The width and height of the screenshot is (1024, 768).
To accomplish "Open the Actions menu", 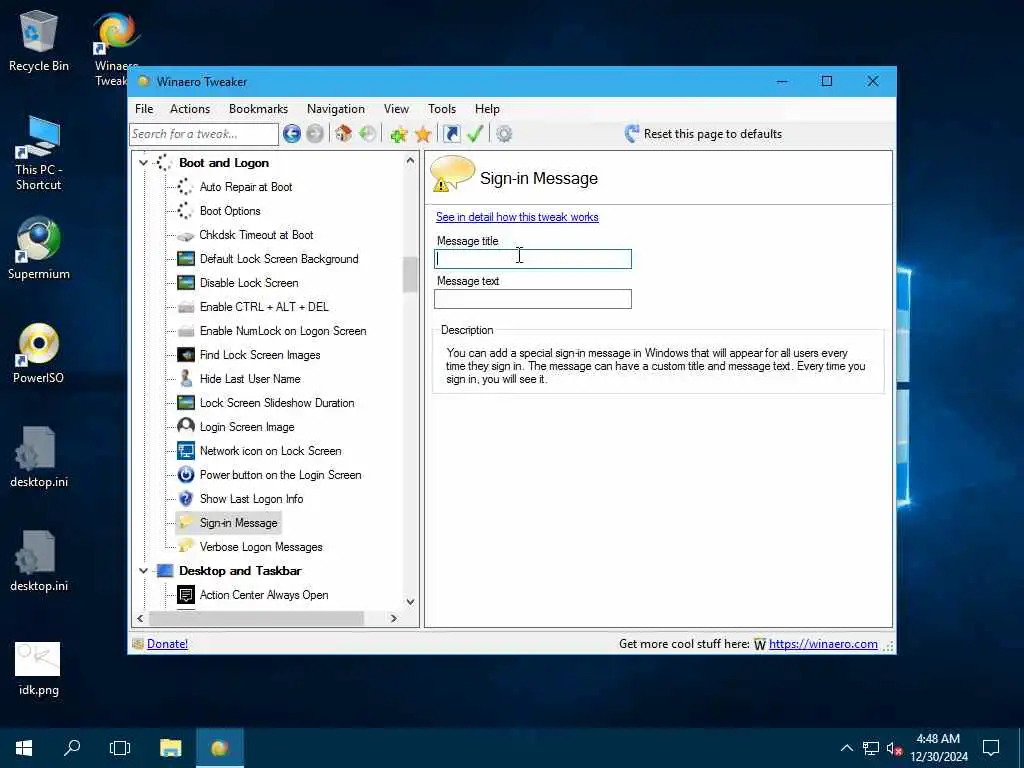I will [x=190, y=109].
